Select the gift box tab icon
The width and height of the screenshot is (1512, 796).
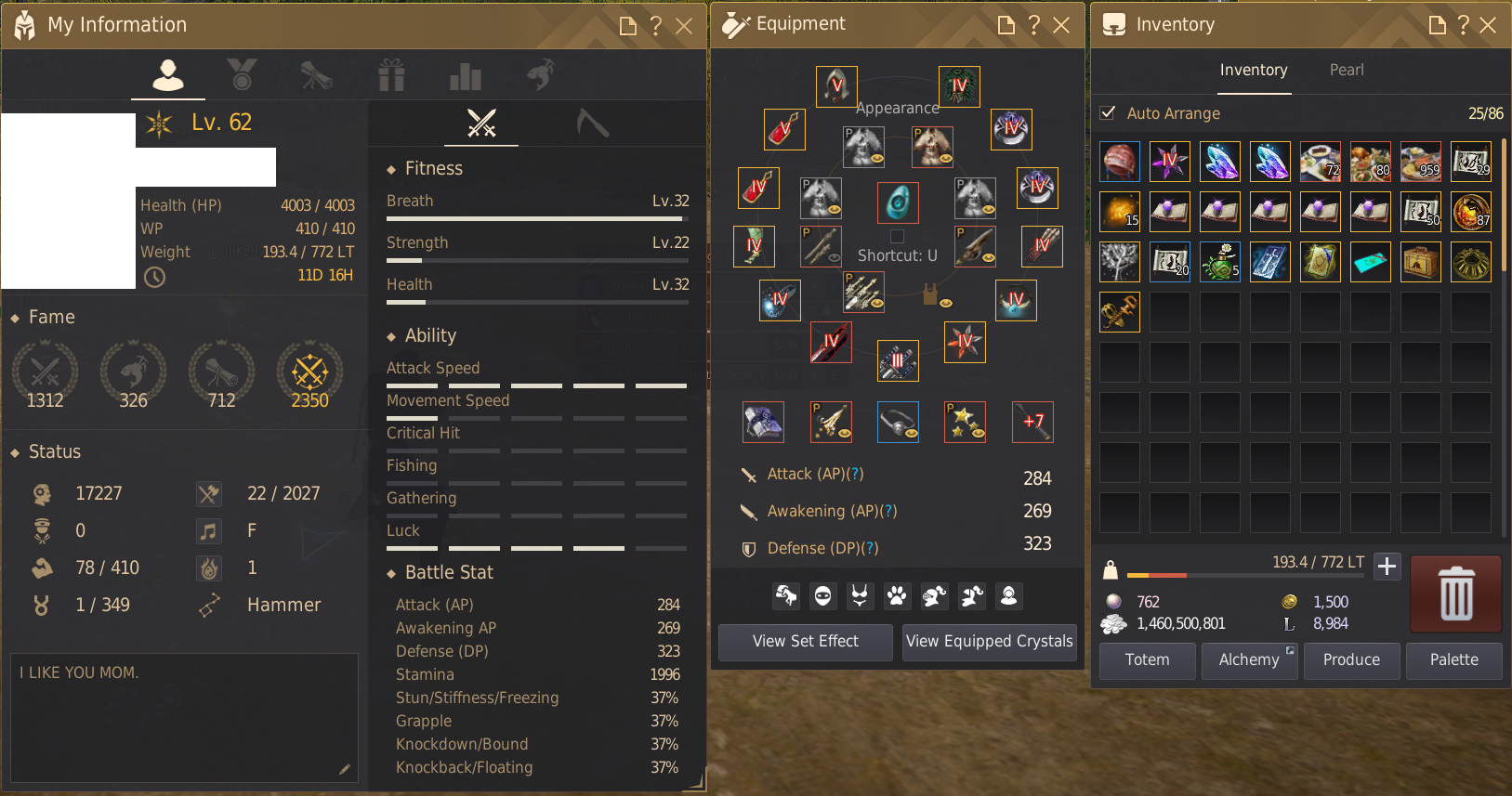tap(391, 75)
